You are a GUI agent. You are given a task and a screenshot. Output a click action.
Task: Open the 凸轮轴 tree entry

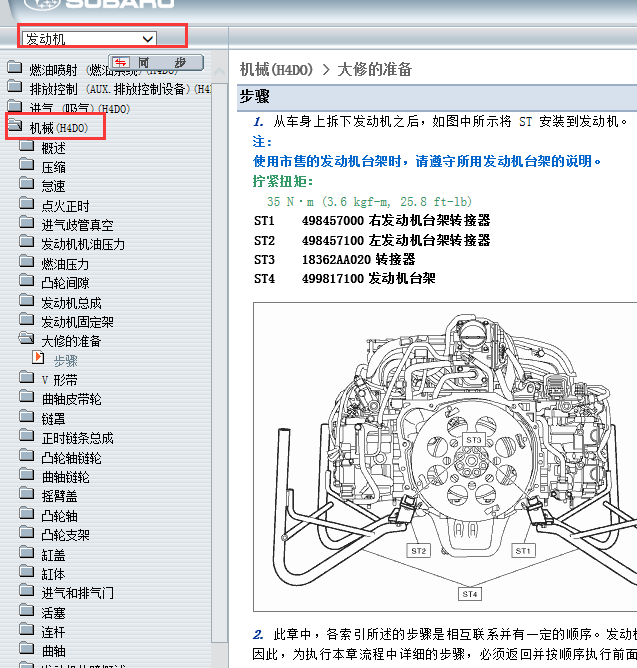59,516
